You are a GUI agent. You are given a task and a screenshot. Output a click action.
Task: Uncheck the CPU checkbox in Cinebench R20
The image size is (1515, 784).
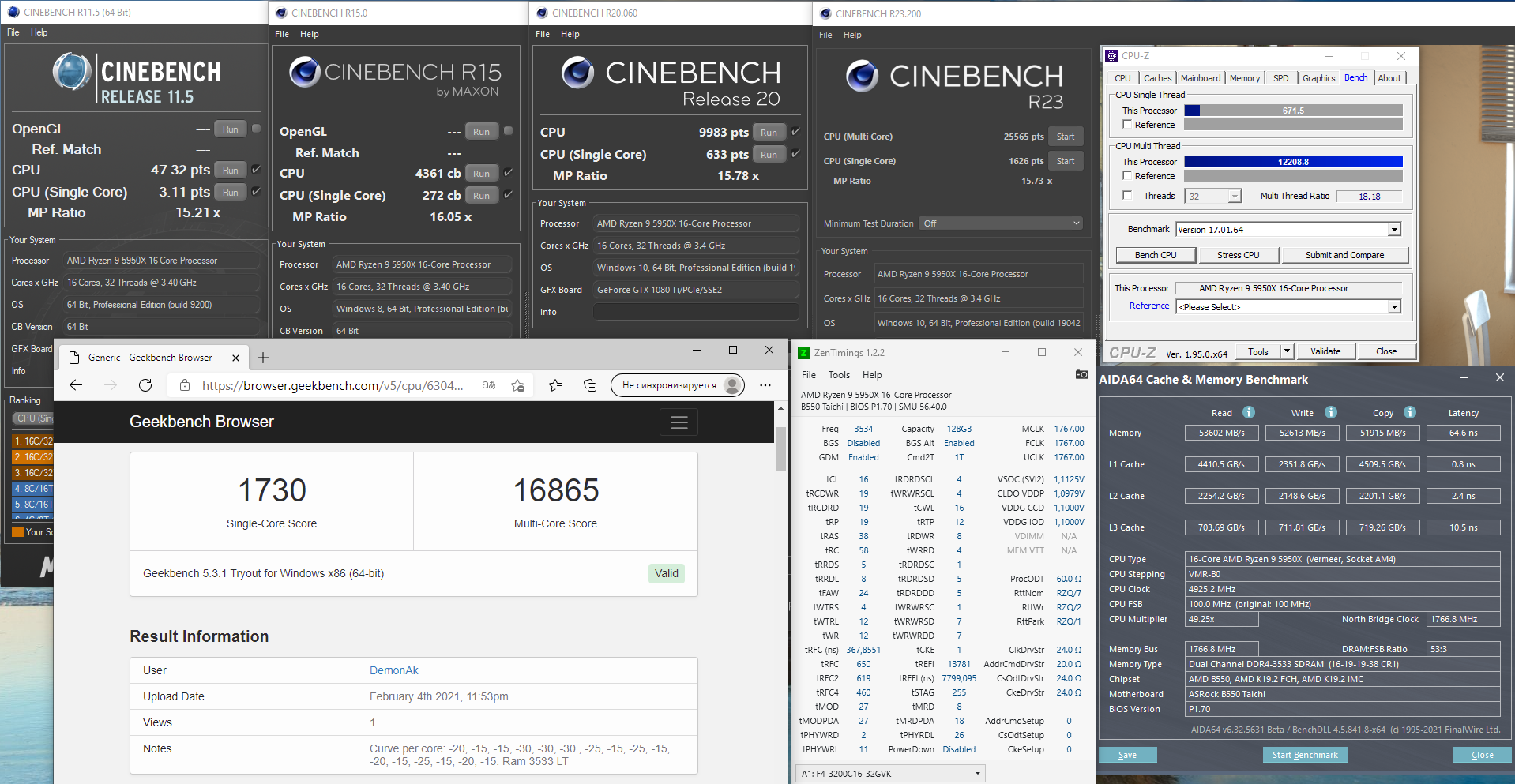[x=795, y=132]
